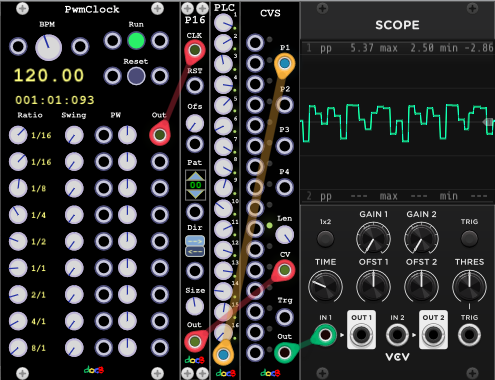Click the P16 CLK input jack
The width and height of the screenshot is (495, 380).
195,50
